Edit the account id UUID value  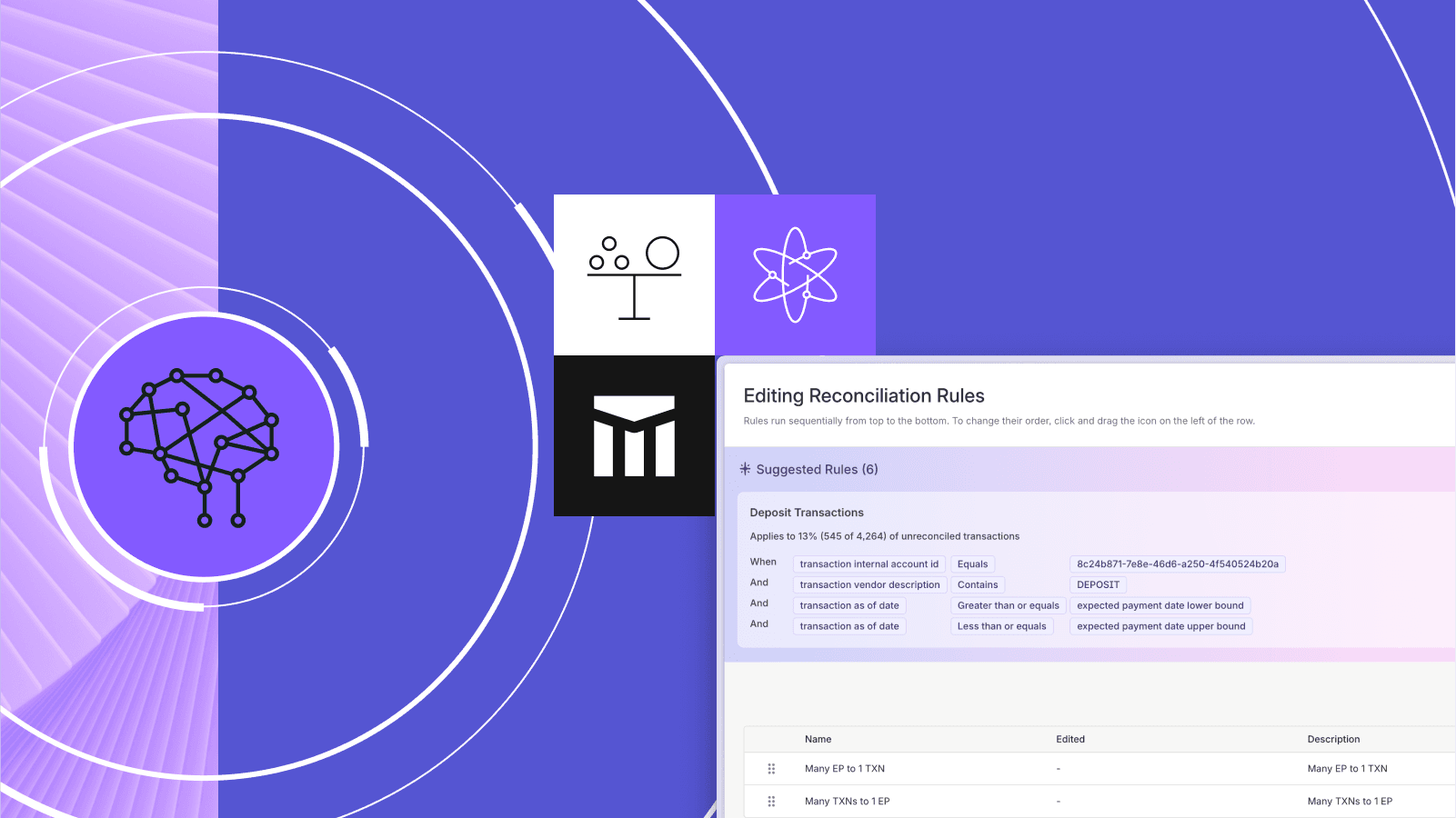pyautogui.click(x=1177, y=564)
